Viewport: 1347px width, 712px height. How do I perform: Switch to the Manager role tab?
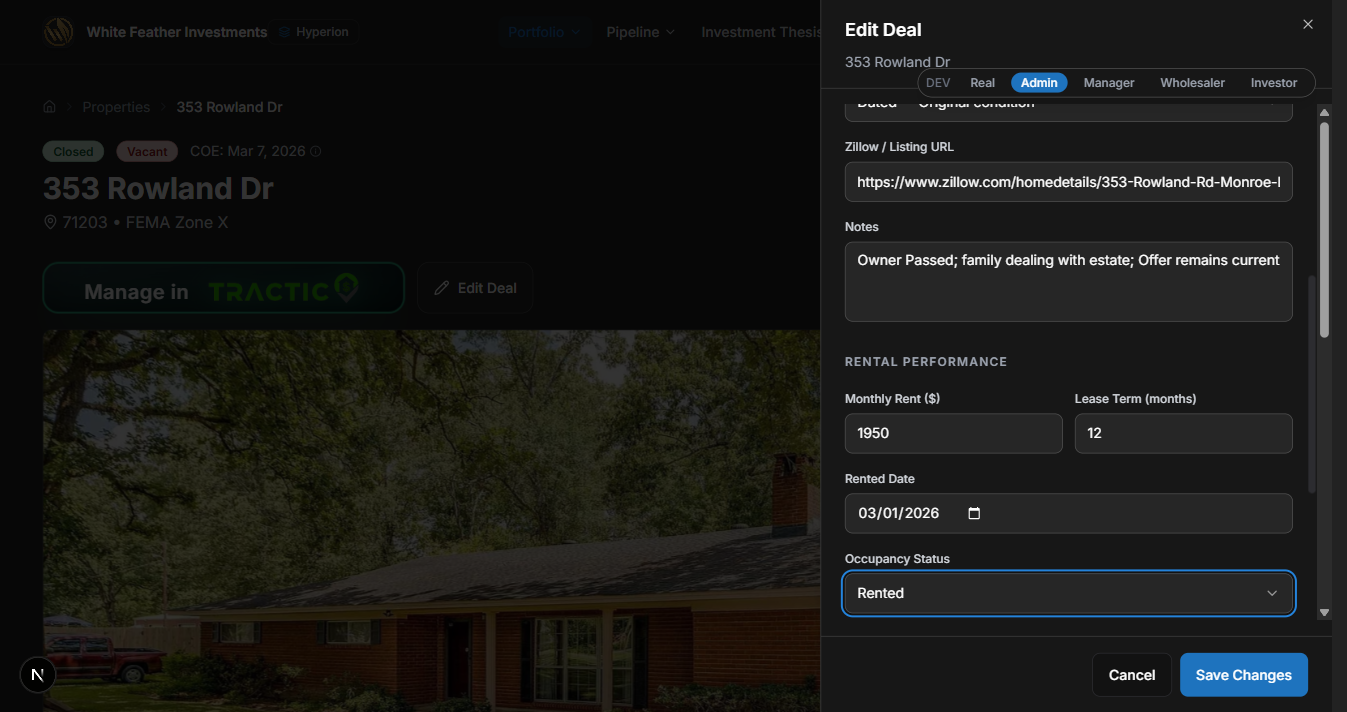[1109, 83]
